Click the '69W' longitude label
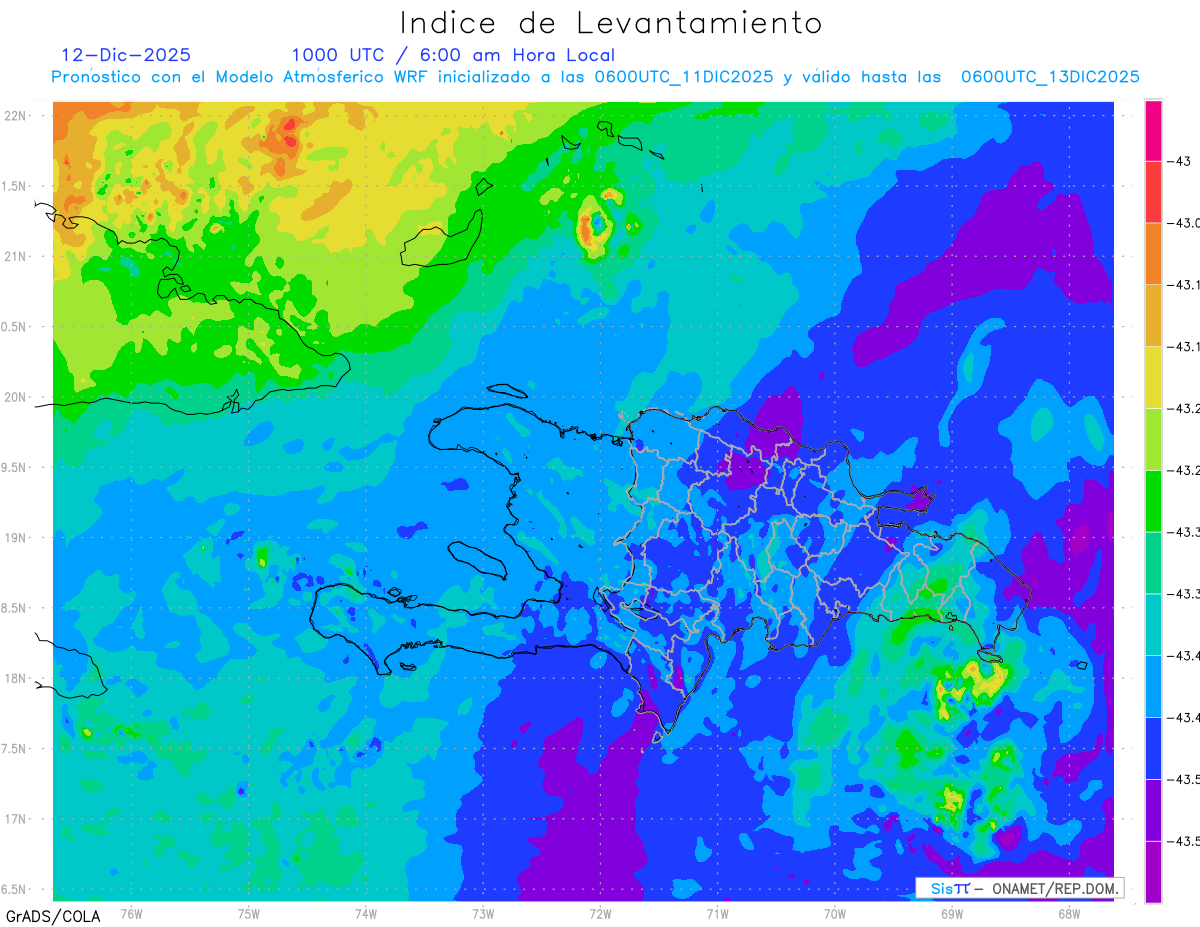Image resolution: width=1200 pixels, height=927 pixels. point(952,913)
